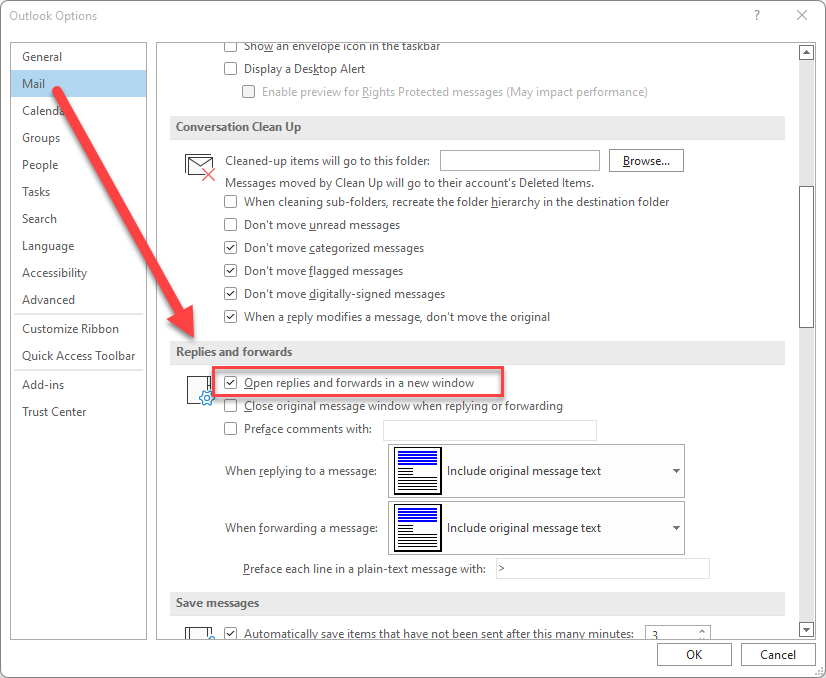
Task: Click the forward message layout preview icon
Action: click(x=418, y=528)
